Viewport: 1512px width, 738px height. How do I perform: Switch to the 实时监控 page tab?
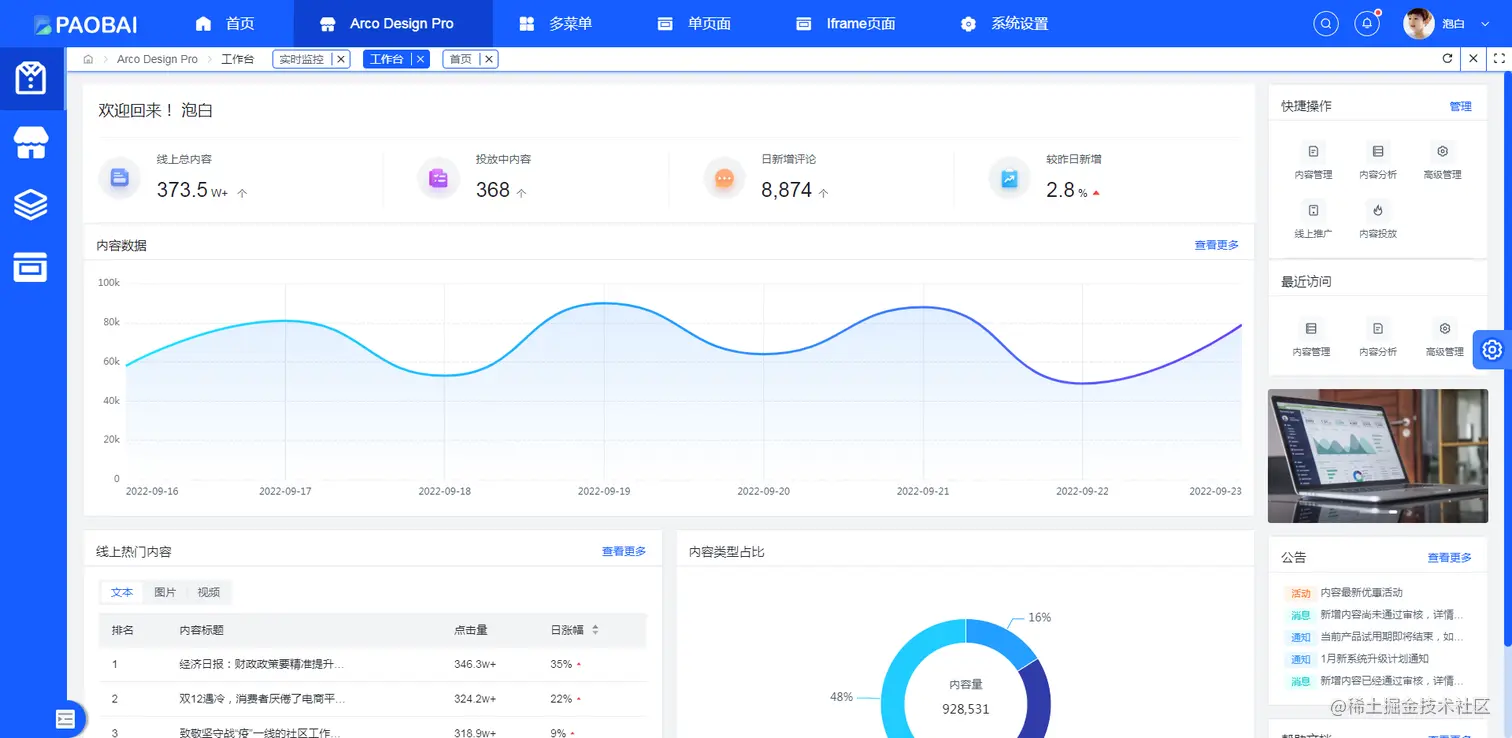click(301, 59)
